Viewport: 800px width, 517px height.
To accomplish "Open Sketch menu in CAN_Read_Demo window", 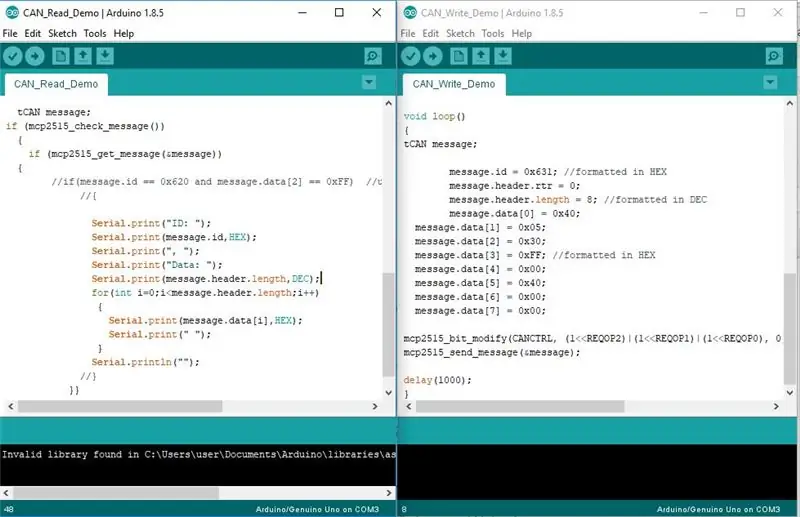I will click(62, 34).
